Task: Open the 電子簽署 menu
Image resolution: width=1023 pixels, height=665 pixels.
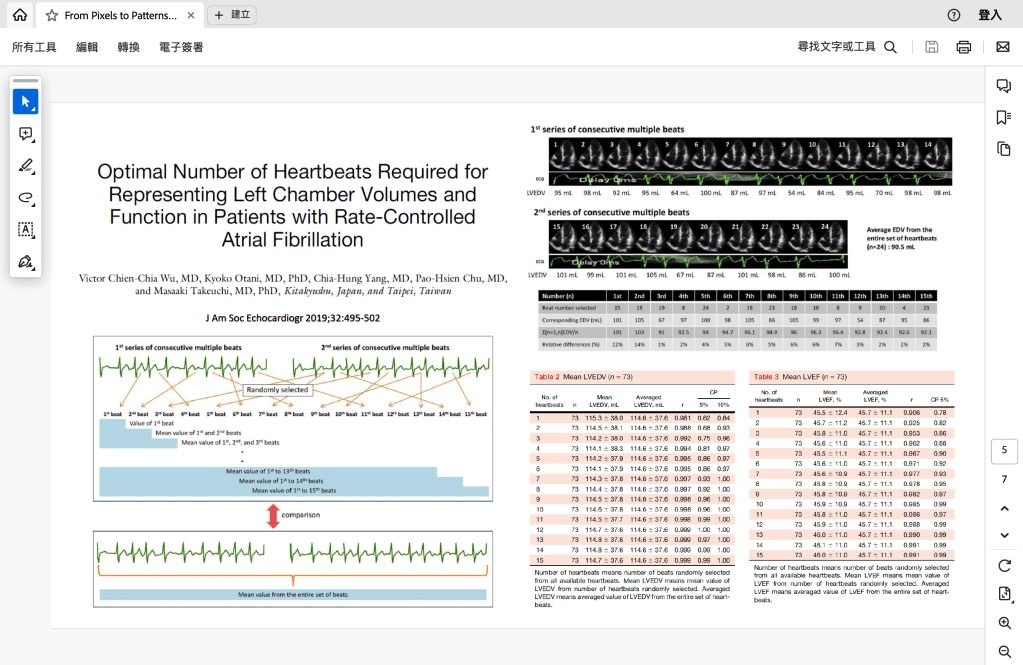Action: [x=181, y=47]
